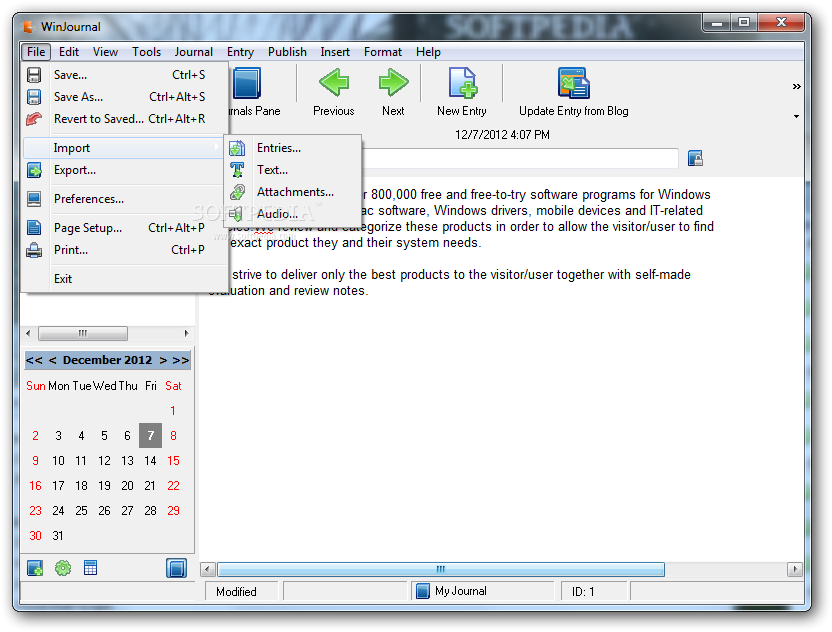This screenshot has height=632, width=832.
Task: Open the Edit menu
Action: [x=69, y=52]
